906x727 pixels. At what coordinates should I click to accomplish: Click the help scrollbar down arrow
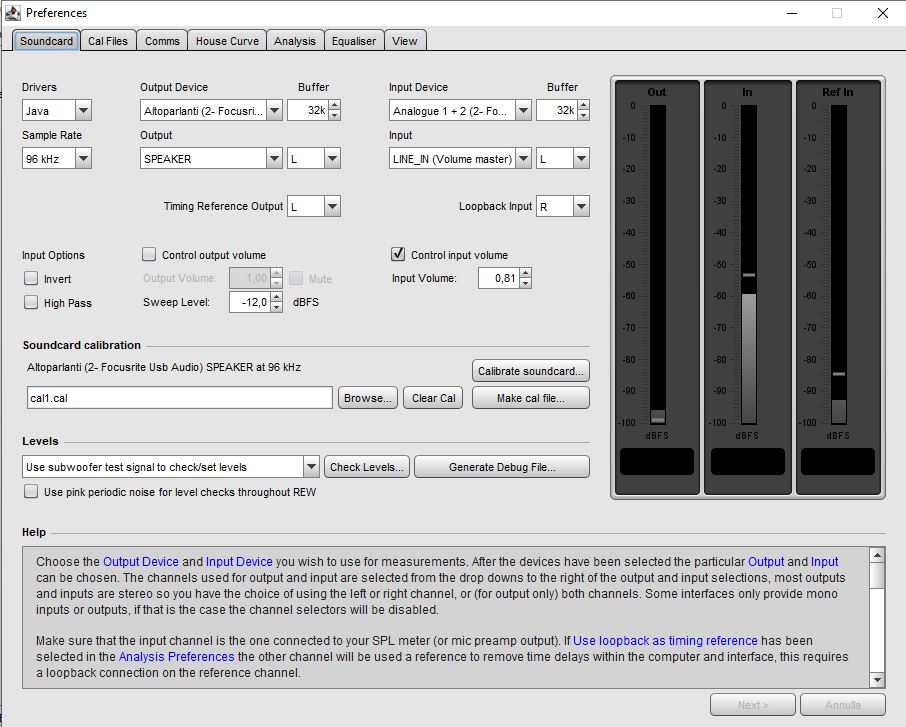[877, 680]
